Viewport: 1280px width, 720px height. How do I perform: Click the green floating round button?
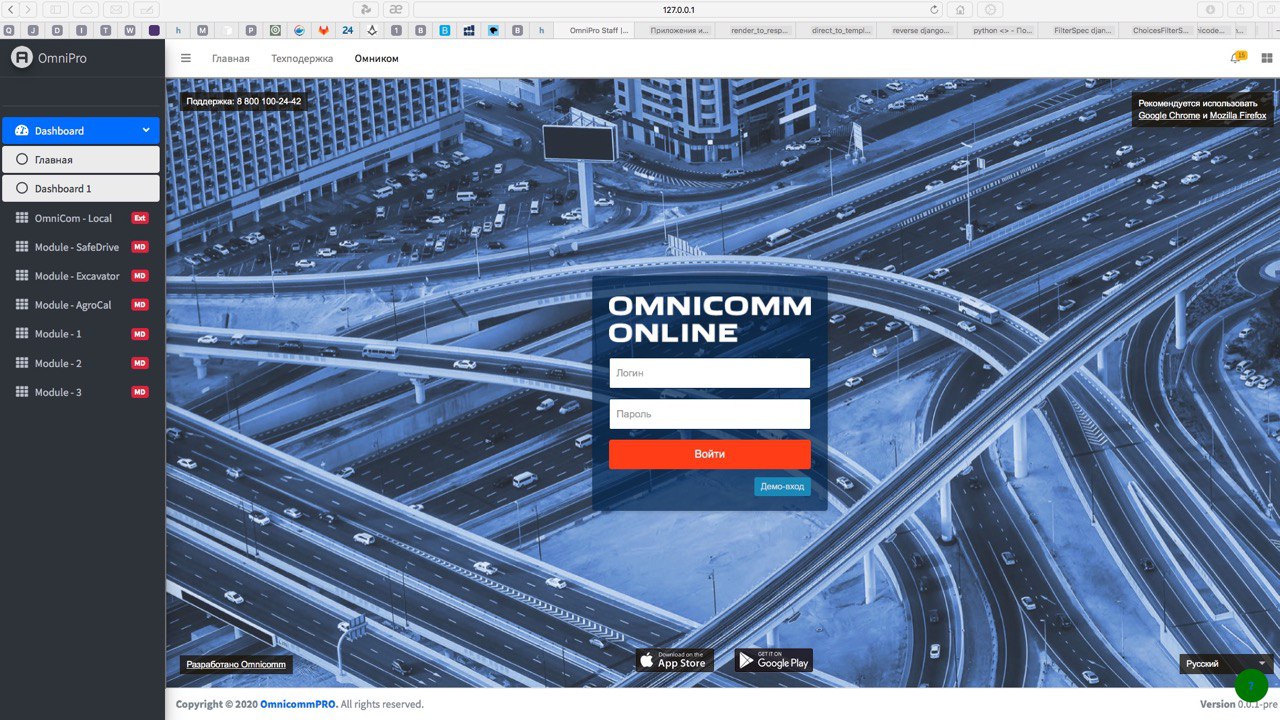click(x=1251, y=685)
